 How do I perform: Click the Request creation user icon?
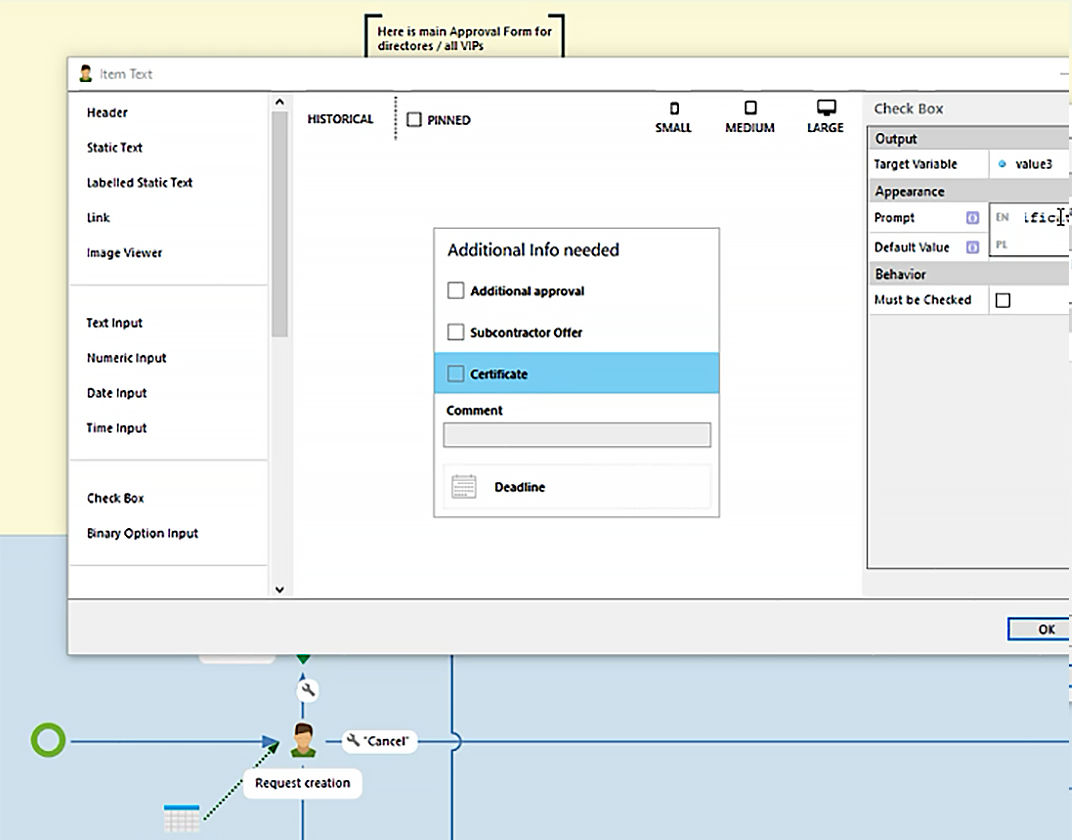[303, 741]
